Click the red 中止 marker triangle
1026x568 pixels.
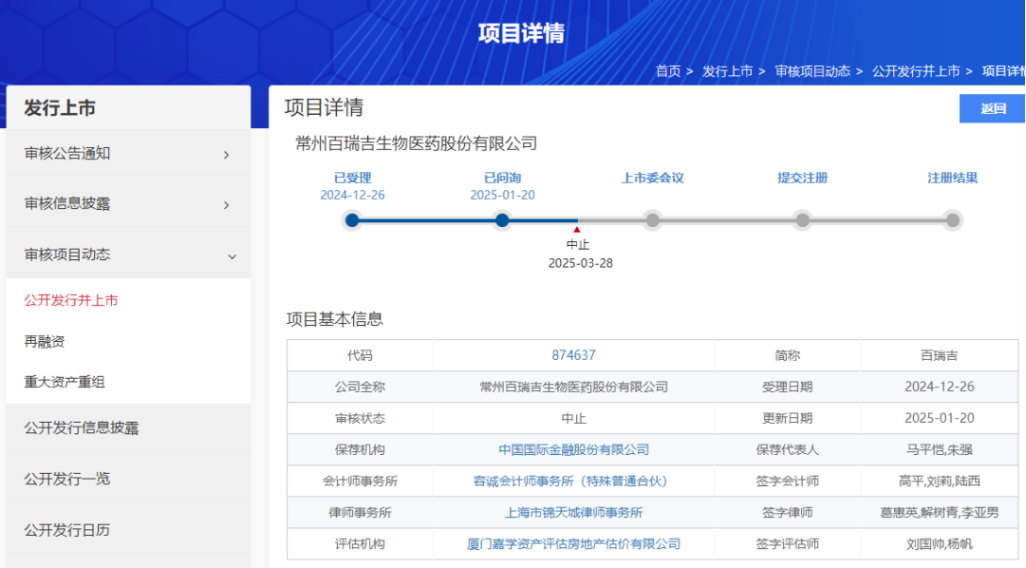[577, 230]
